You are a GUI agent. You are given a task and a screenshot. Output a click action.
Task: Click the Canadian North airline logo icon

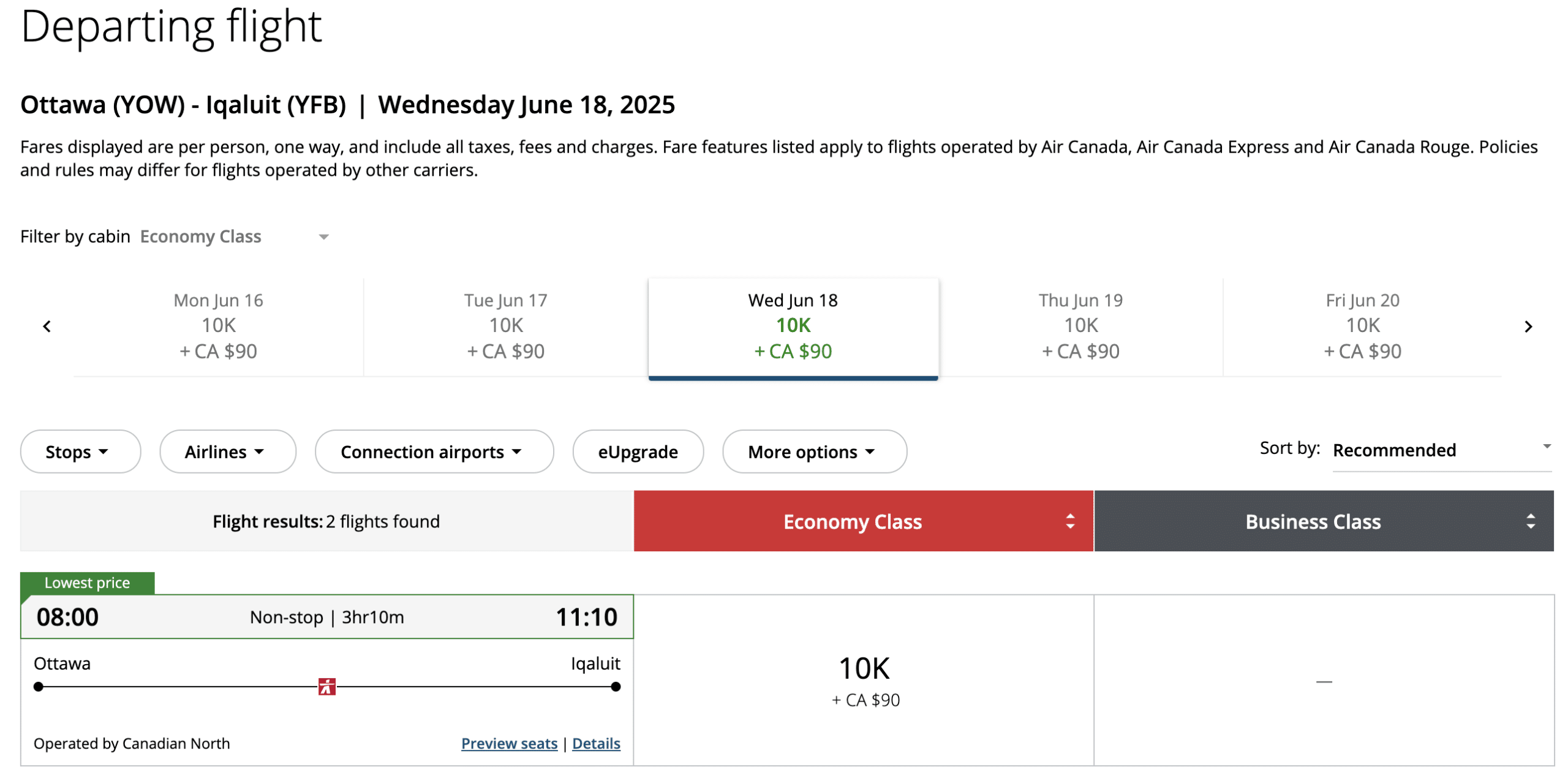[x=326, y=687]
